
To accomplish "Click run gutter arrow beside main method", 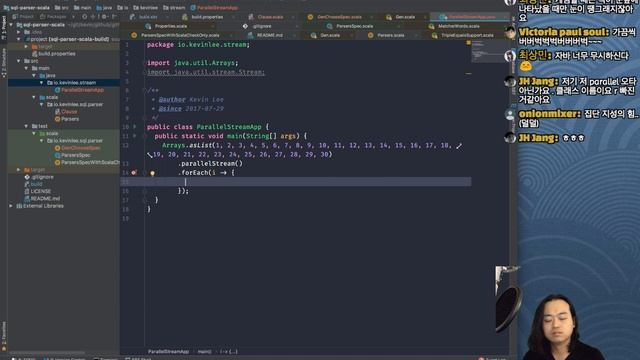I will point(135,136).
